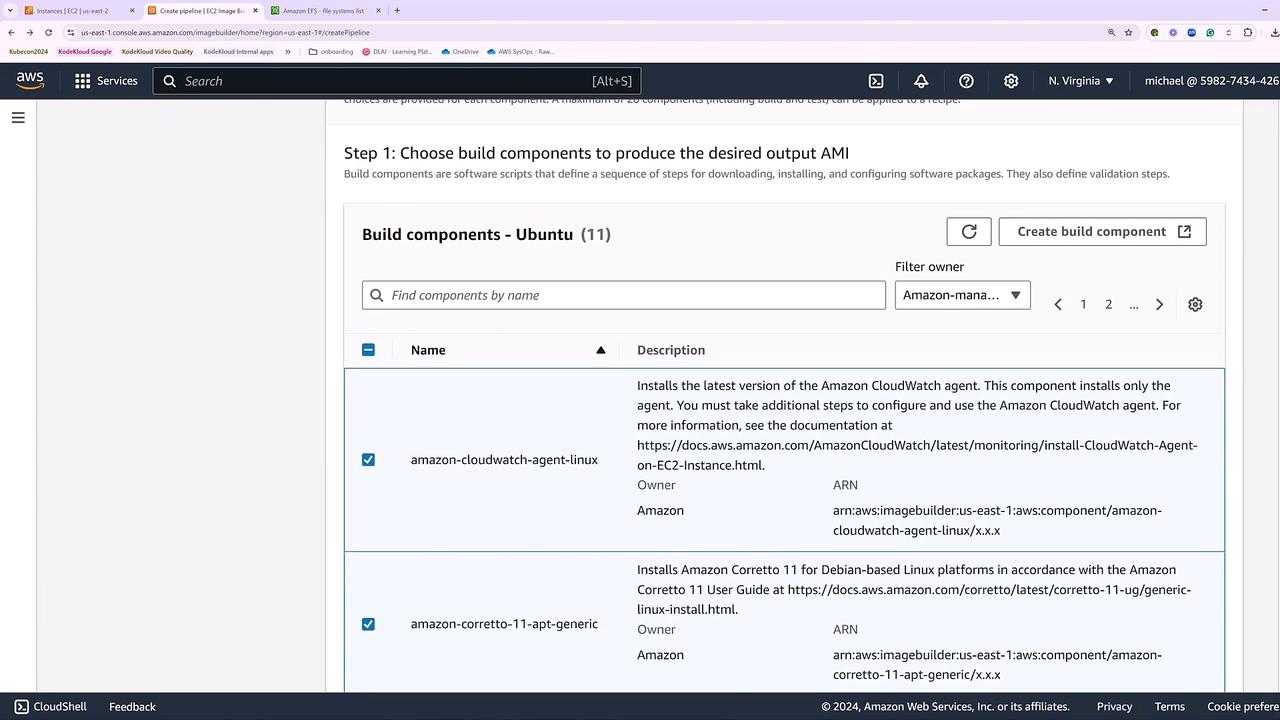
Task: Go to next page of components
Action: [1159, 304]
